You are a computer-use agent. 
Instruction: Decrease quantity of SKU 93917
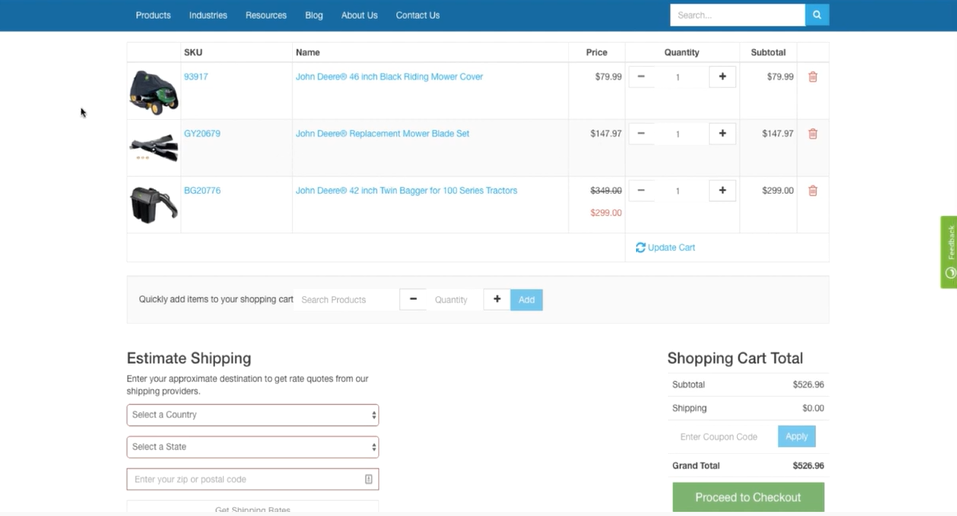[641, 77]
